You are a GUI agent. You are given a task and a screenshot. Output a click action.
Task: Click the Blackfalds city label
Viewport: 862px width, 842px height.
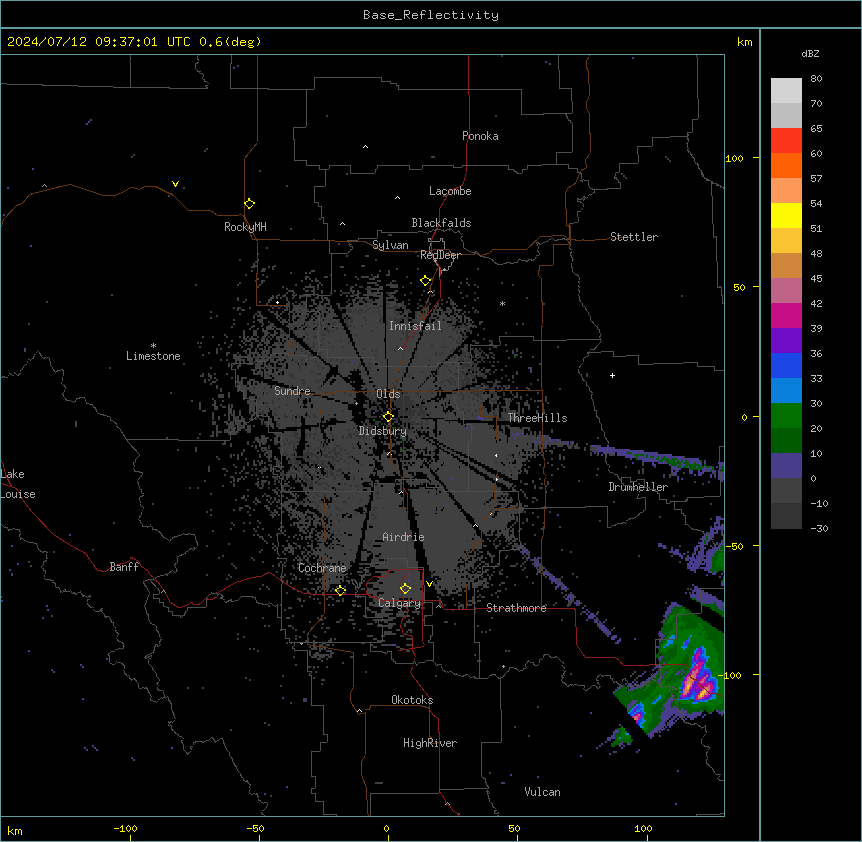[441, 223]
